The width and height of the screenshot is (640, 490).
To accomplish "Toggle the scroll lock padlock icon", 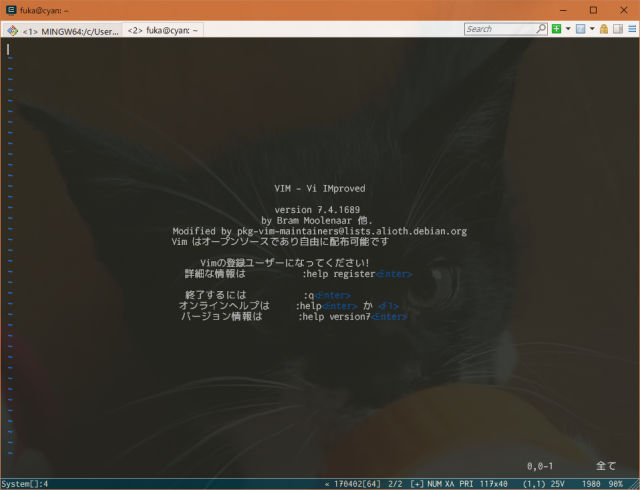I will (604, 29).
